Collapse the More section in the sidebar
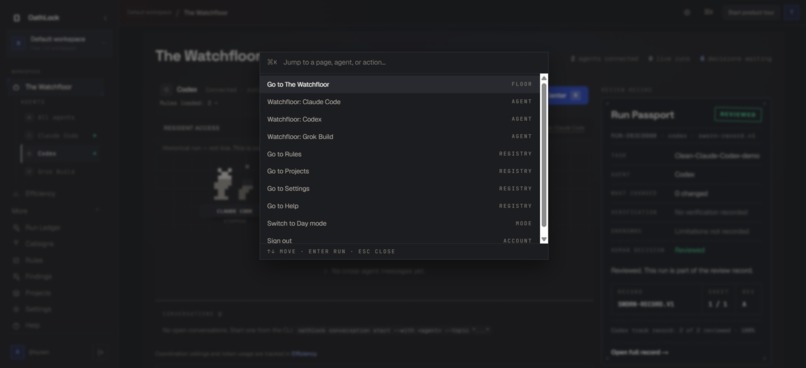Viewport: 806px width, 368px height. [x=97, y=211]
